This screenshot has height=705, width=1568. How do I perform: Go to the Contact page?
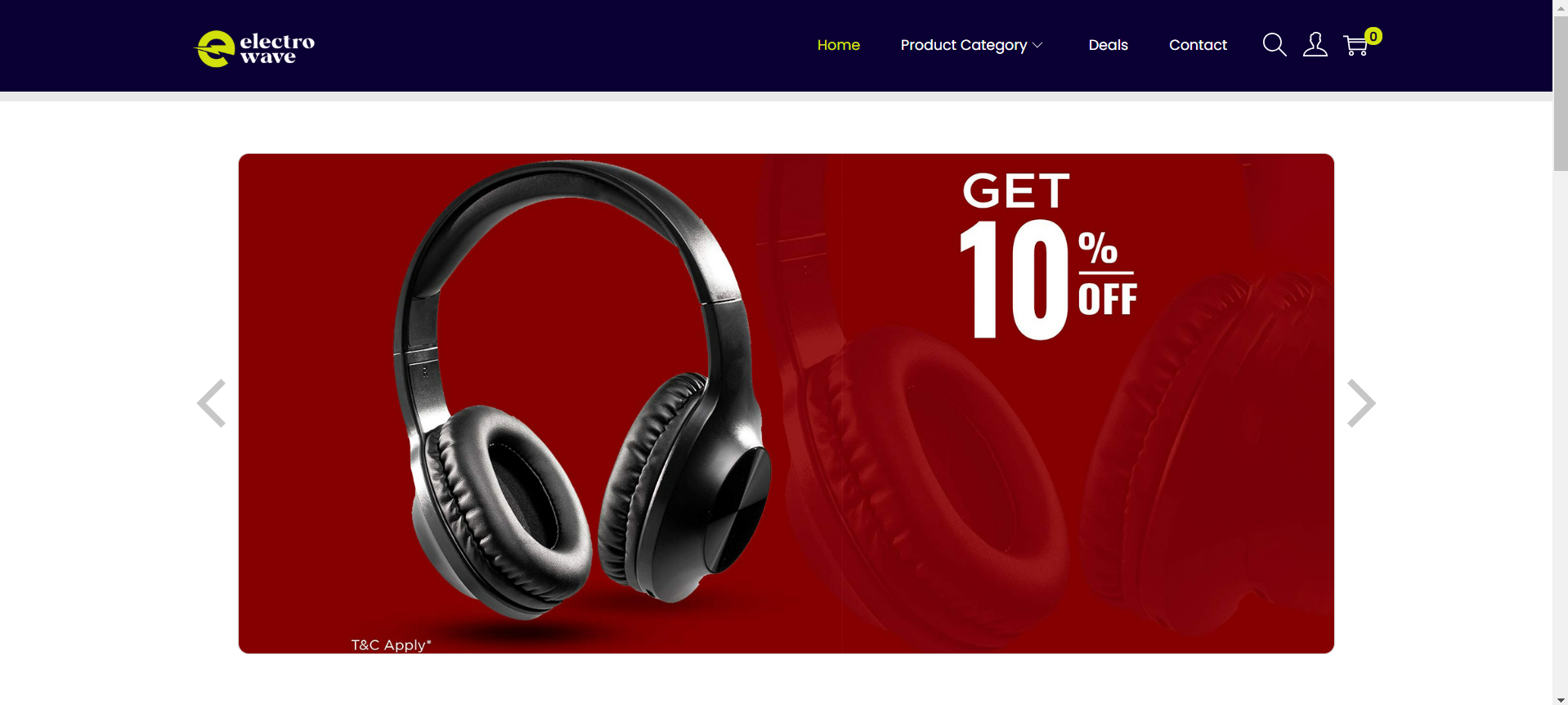click(1198, 45)
